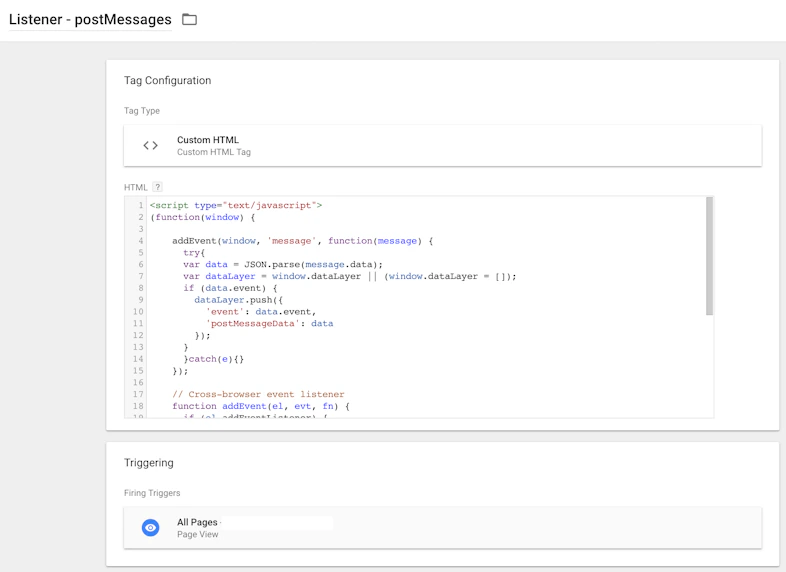This screenshot has width=786, height=572.
Task: Select the Custom HTML tag type card
Action: point(443,145)
